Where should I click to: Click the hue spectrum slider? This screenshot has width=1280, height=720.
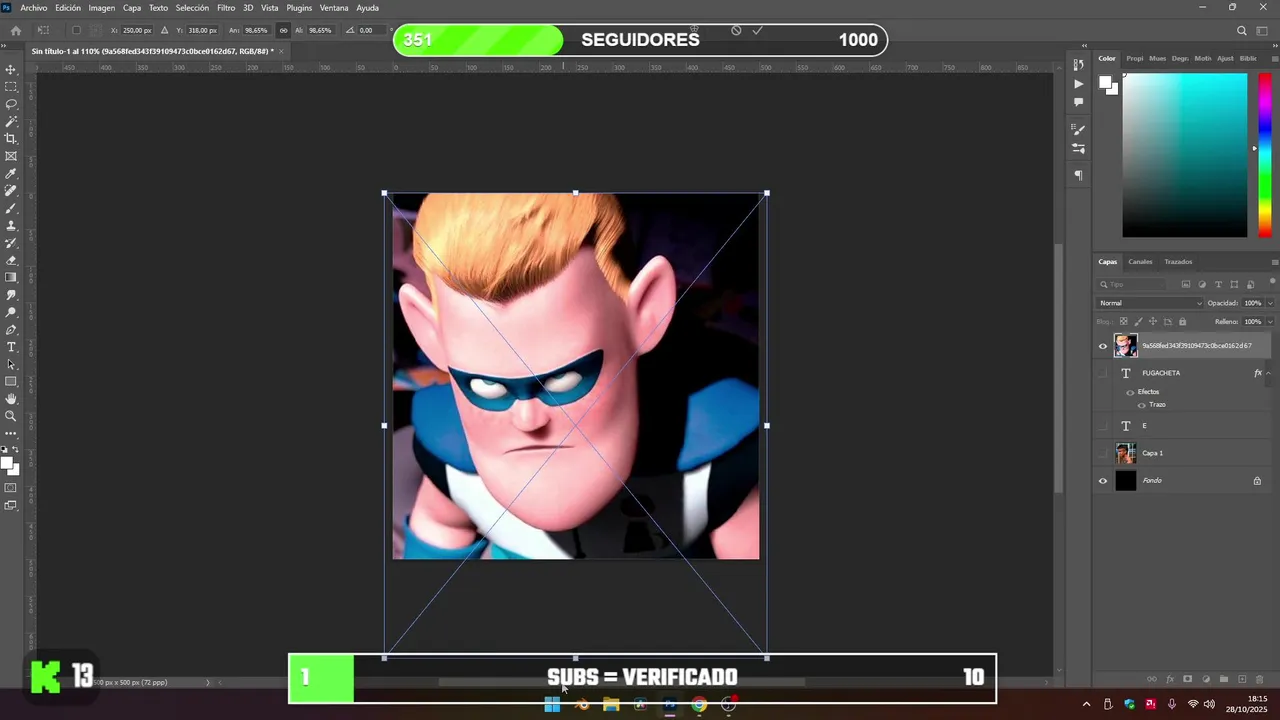point(1264,155)
